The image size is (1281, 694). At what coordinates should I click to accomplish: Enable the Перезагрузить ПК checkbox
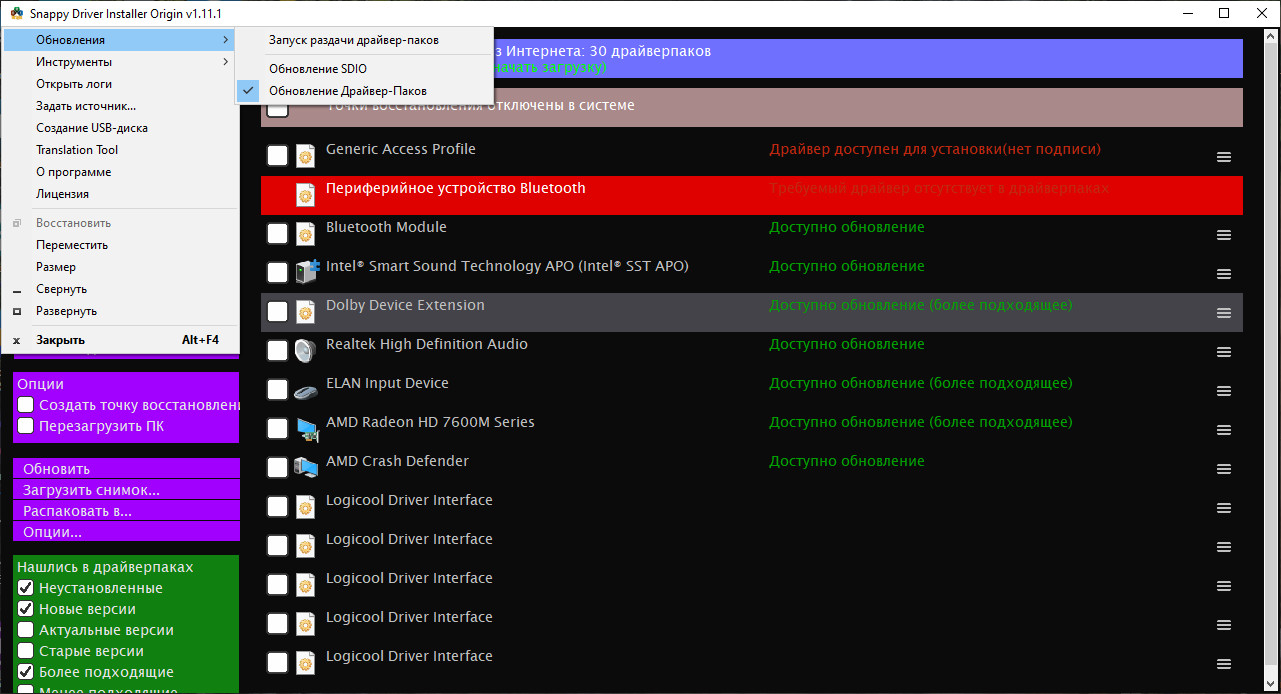[26, 426]
